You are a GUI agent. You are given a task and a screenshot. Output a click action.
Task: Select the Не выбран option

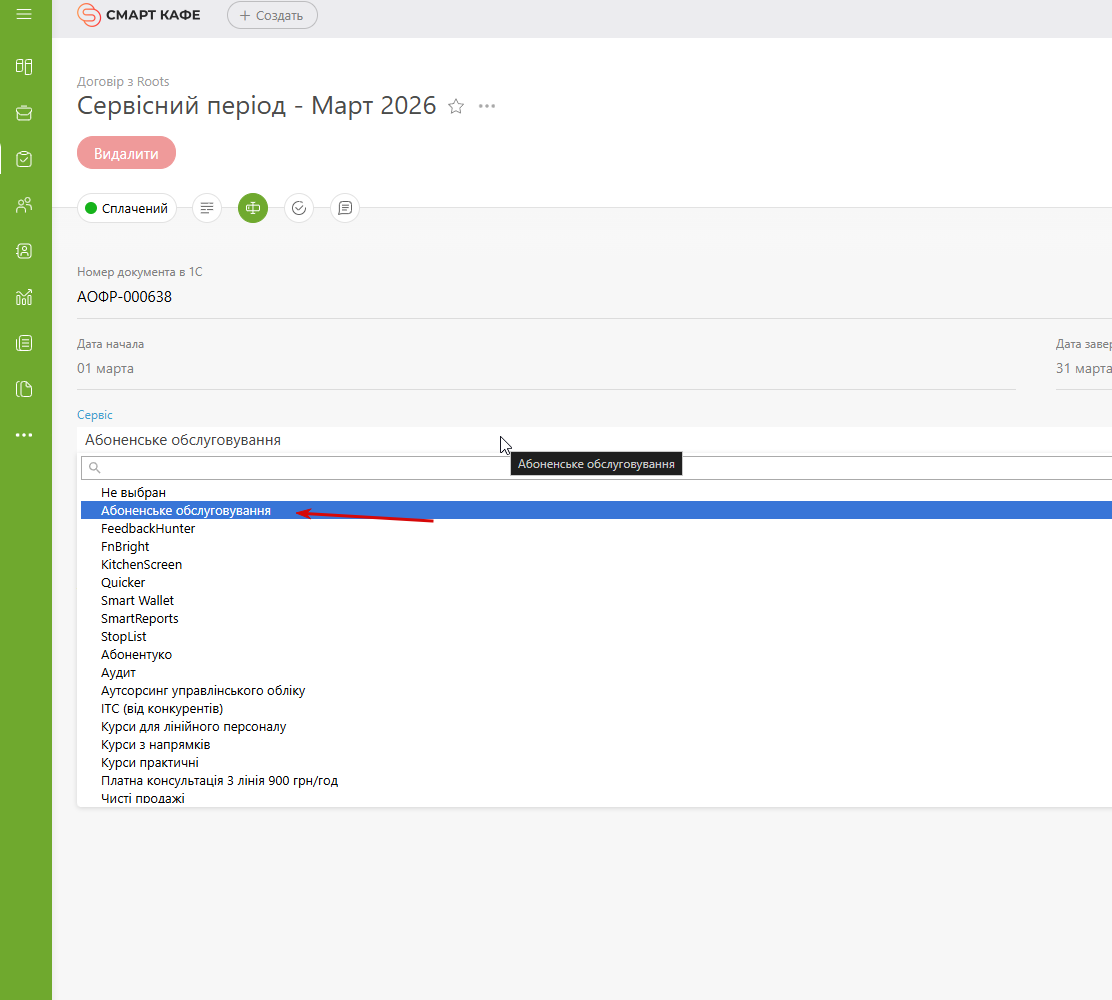[x=596, y=492]
